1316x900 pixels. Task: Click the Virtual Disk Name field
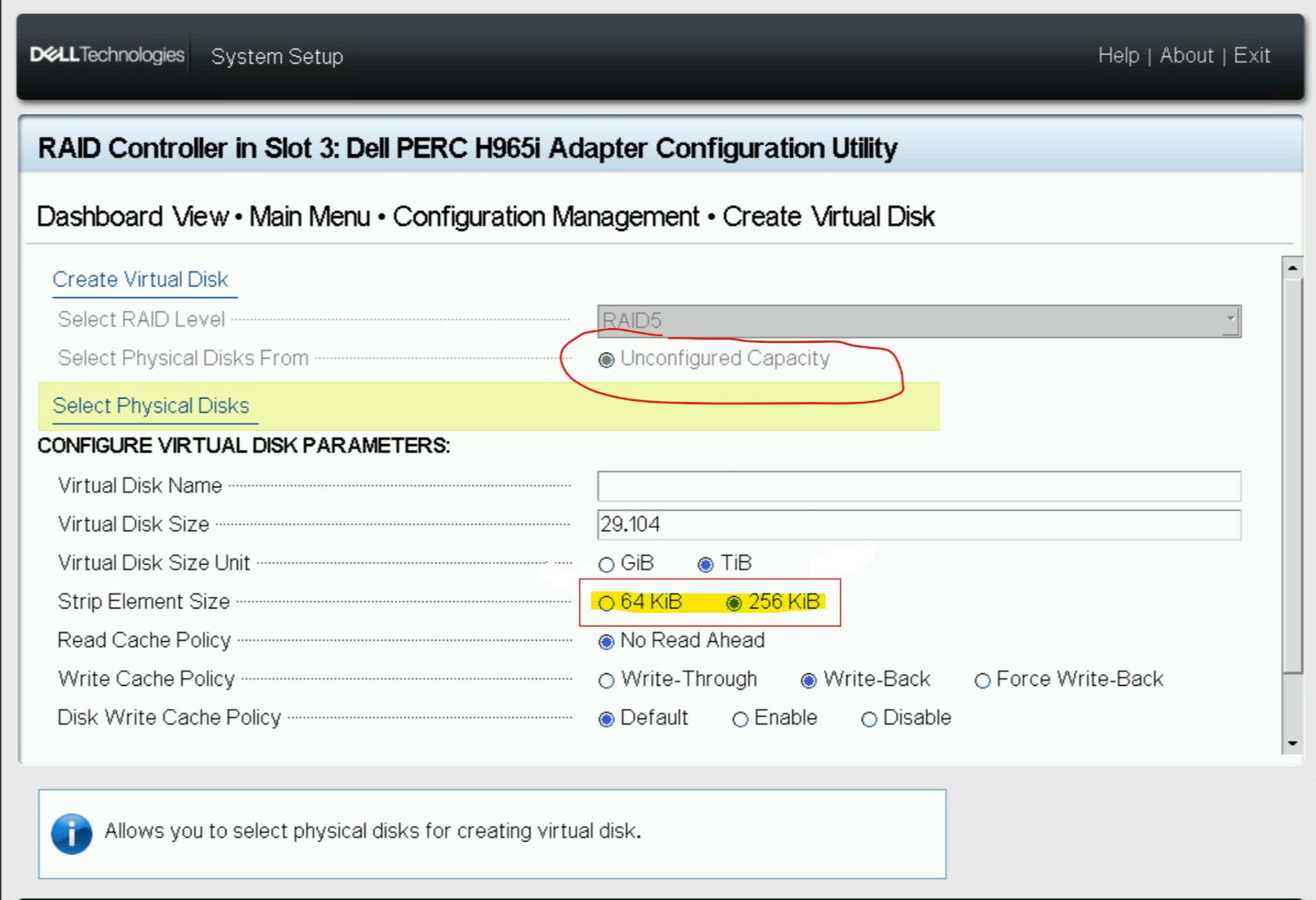coord(919,486)
